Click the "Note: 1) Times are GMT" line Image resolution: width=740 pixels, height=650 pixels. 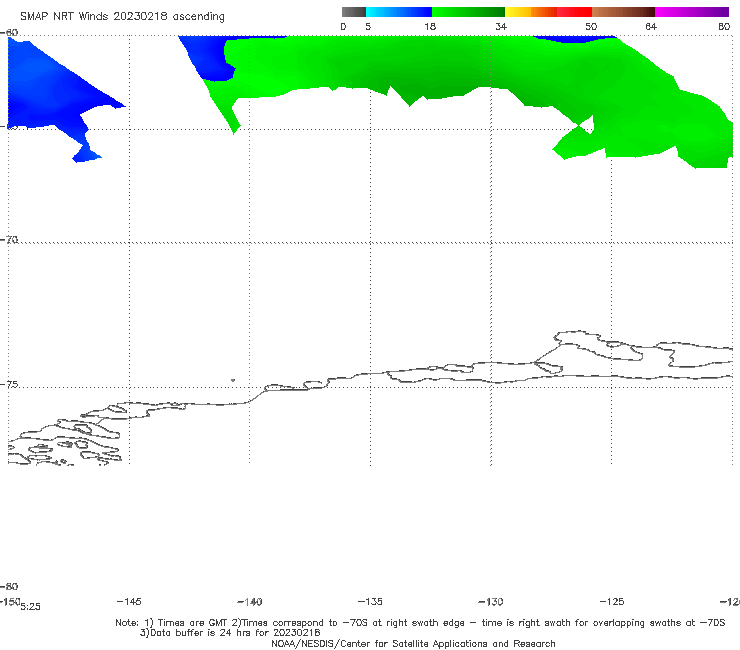420,623
